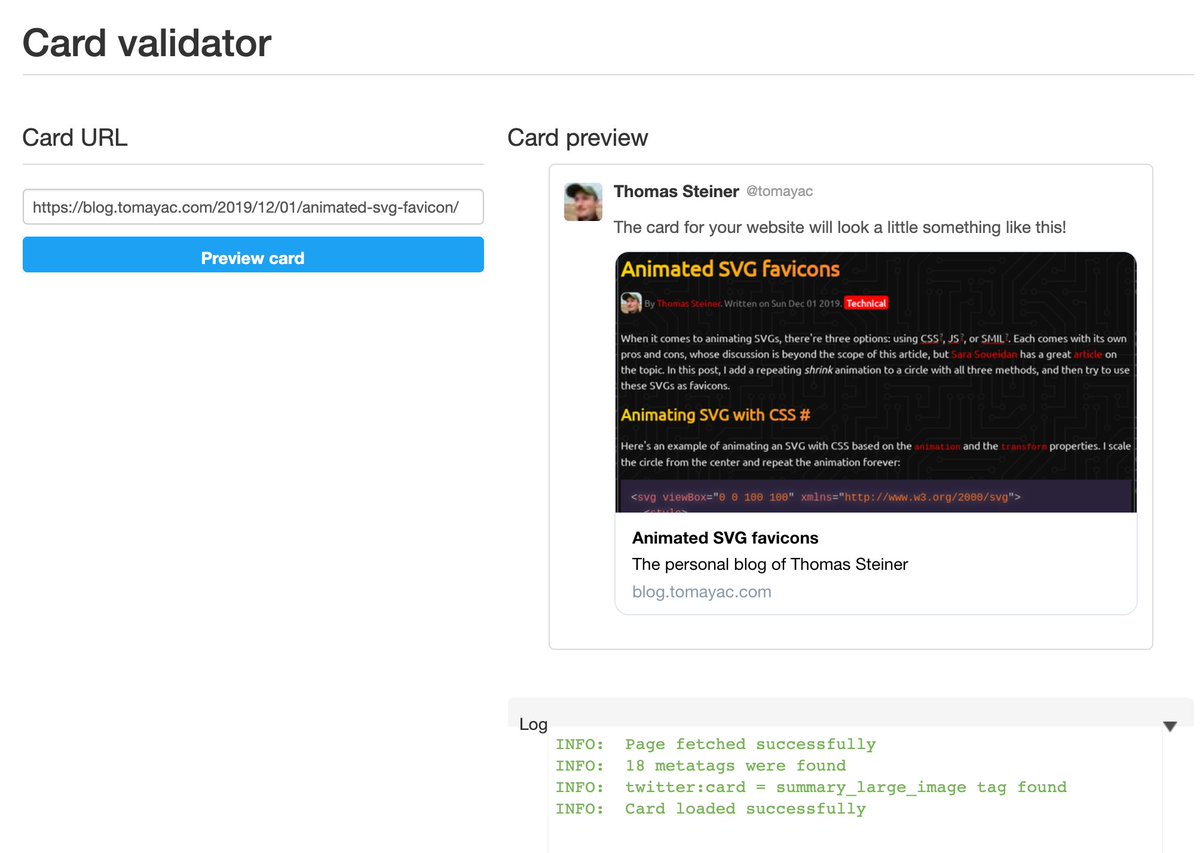This screenshot has width=1200, height=853.
Task: Click the Card URL input field
Action: (x=252, y=206)
